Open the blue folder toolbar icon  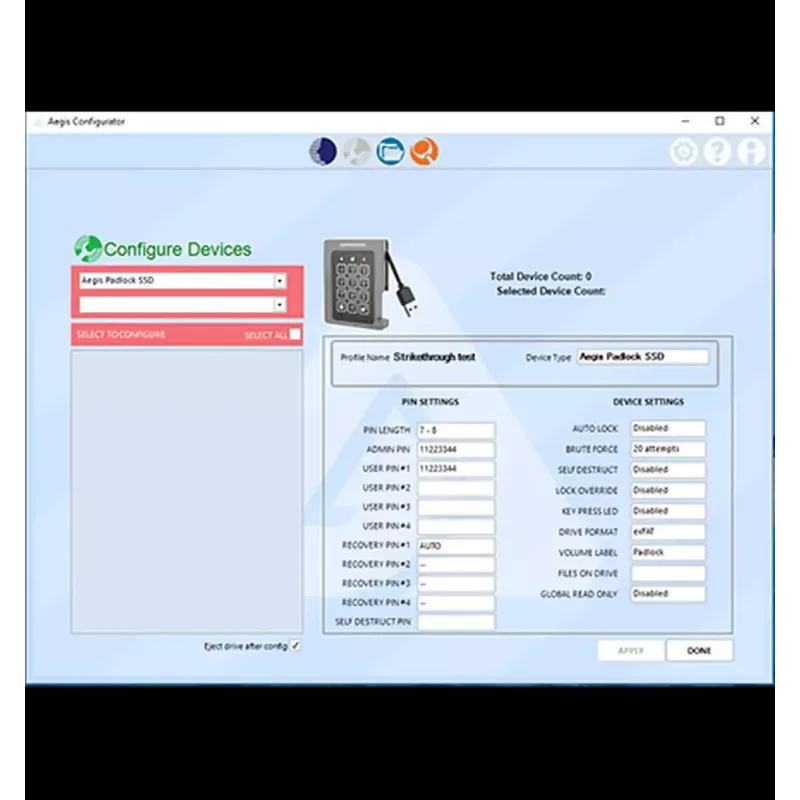pos(390,152)
